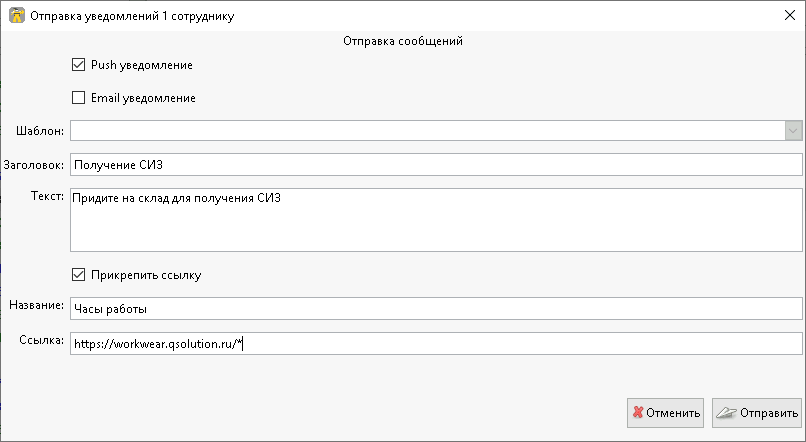This screenshot has height=442, width=806.
Task: Uncheck the Push уведомление checkbox
Action: pos(79,65)
